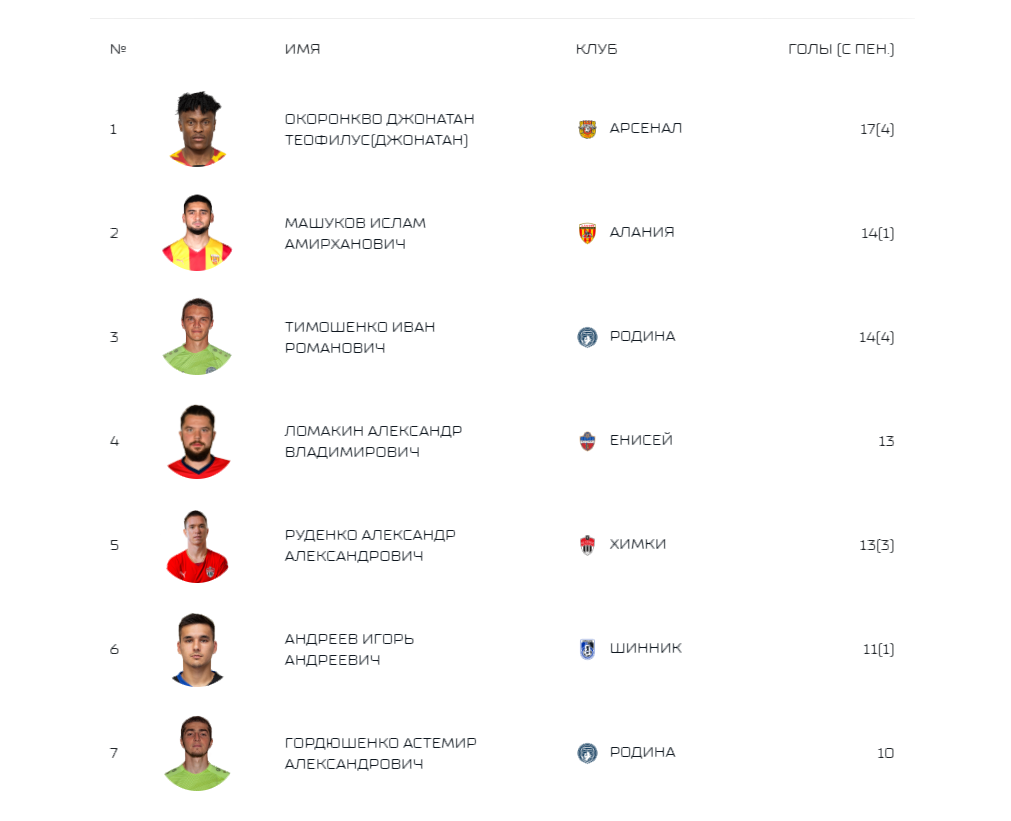Viewport: 1011px width, 821px height.
Task: Click the ИМЯ column header
Action: (x=302, y=49)
